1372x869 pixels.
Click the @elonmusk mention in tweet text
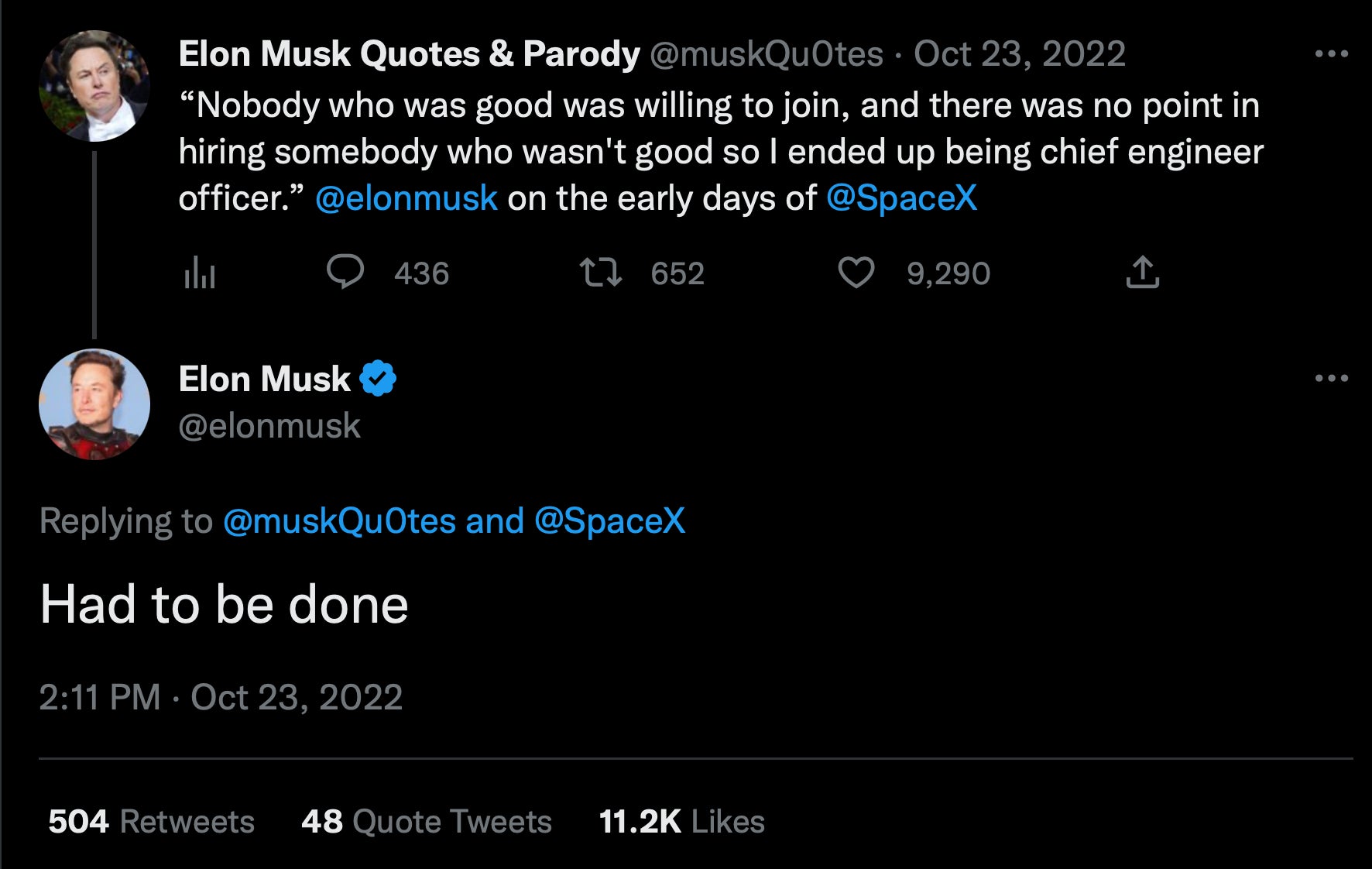(x=406, y=198)
